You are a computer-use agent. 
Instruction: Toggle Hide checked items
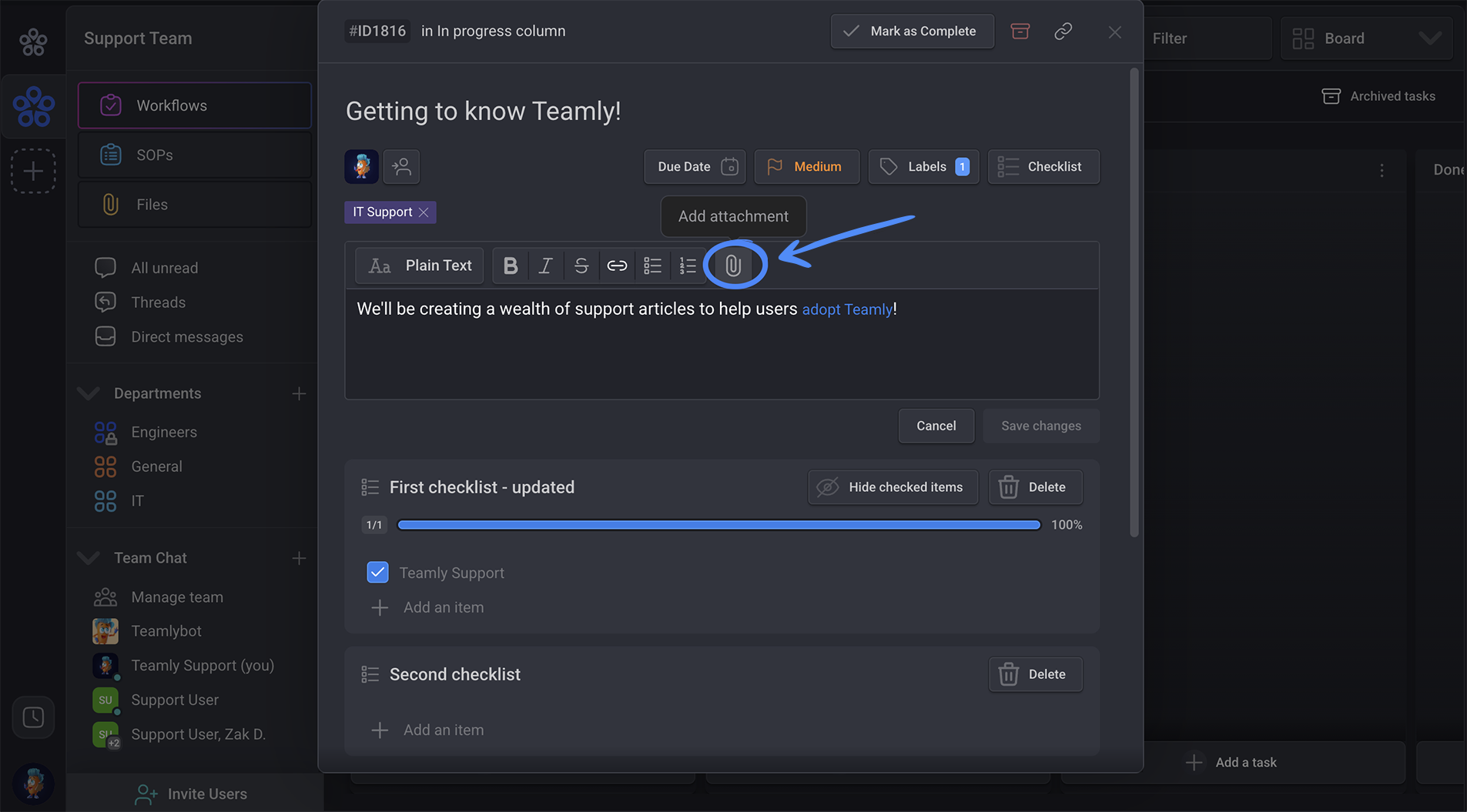pos(893,487)
